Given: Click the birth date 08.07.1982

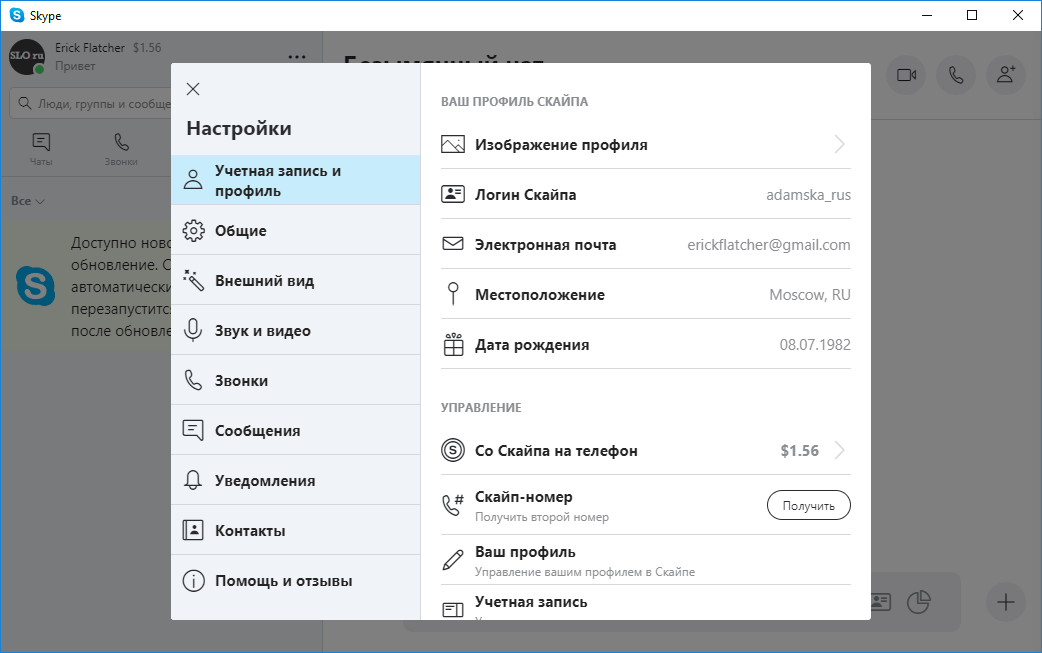Looking at the screenshot, I should pyautogui.click(x=815, y=344).
